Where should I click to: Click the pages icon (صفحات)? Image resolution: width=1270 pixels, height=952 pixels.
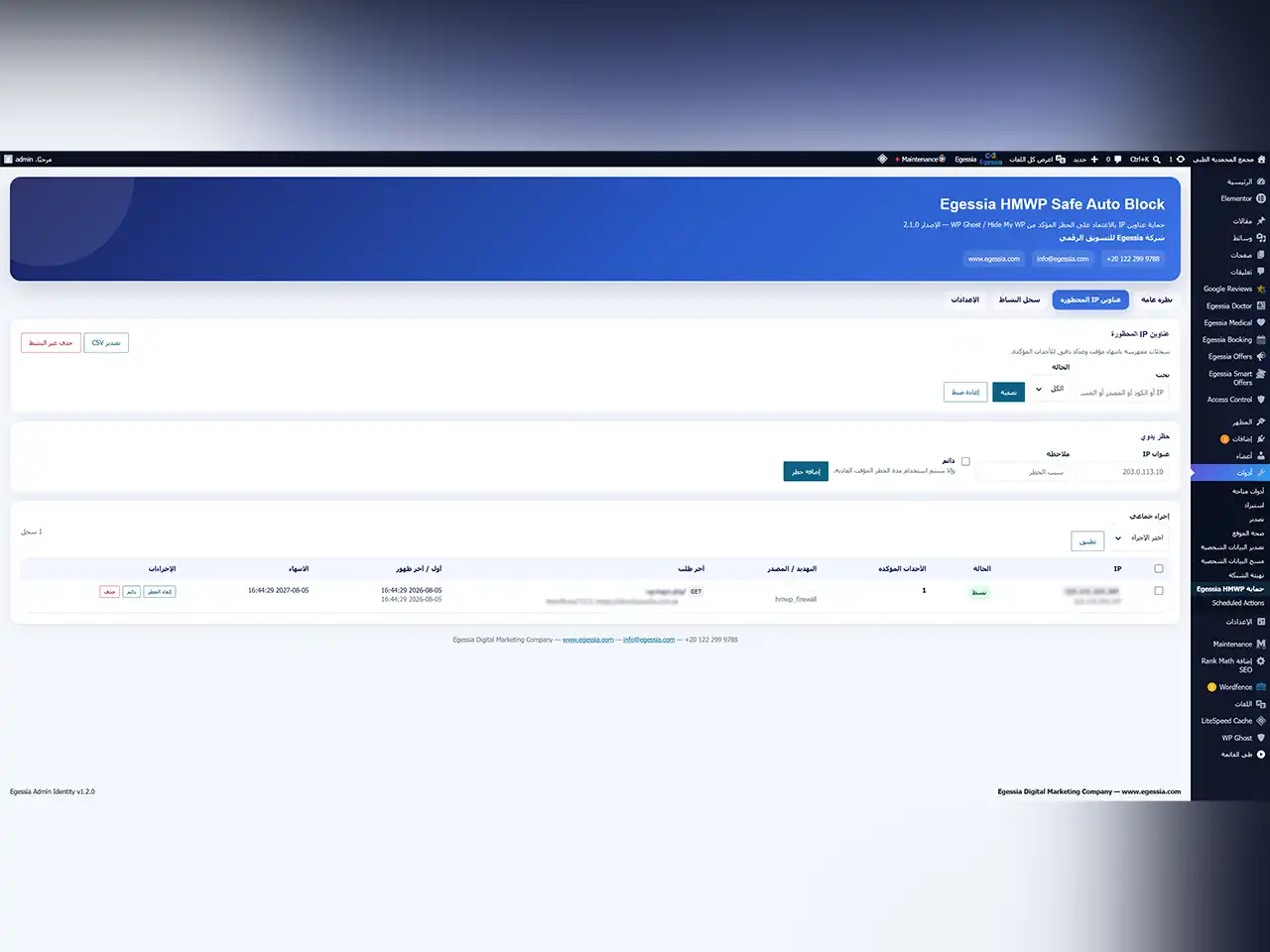coord(1261,255)
